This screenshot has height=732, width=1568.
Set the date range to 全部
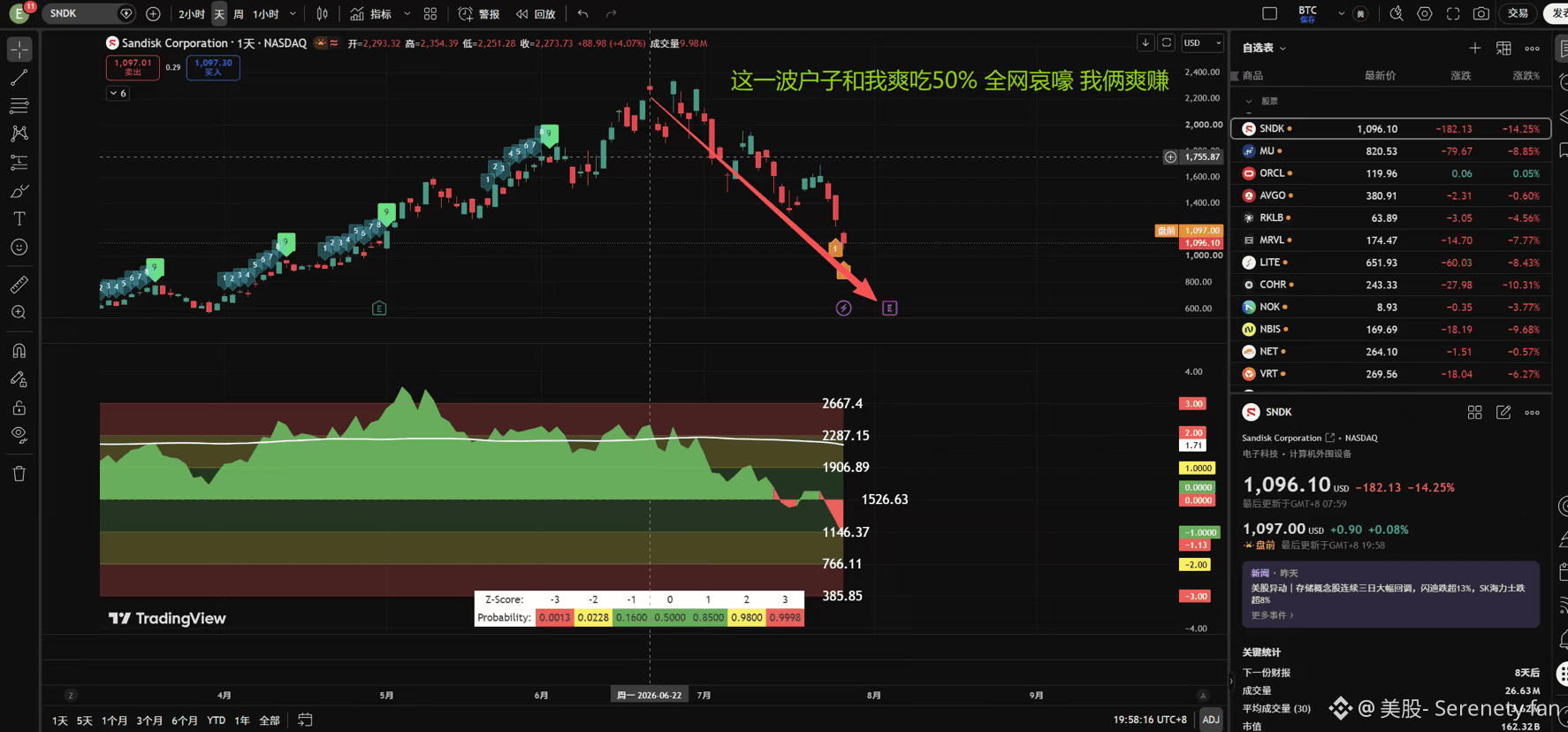(270, 721)
